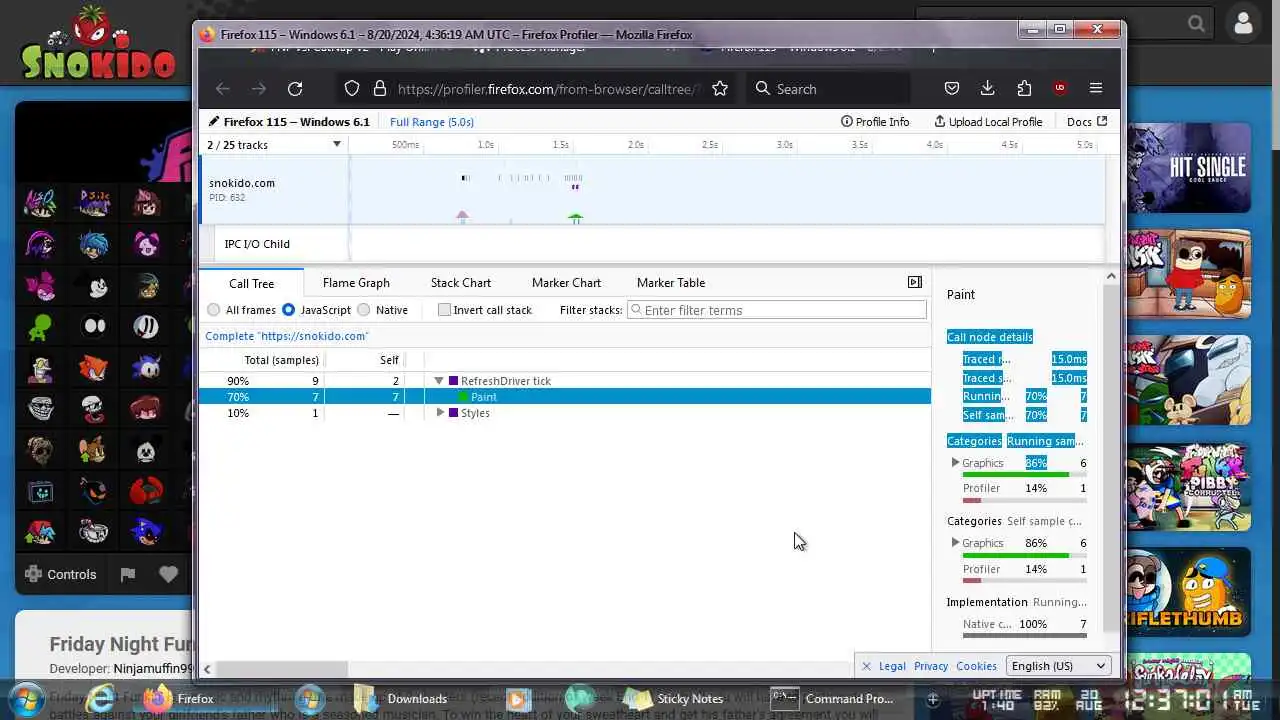The width and height of the screenshot is (1280, 720).
Task: Click Upload Local Profile
Action: 988,122
